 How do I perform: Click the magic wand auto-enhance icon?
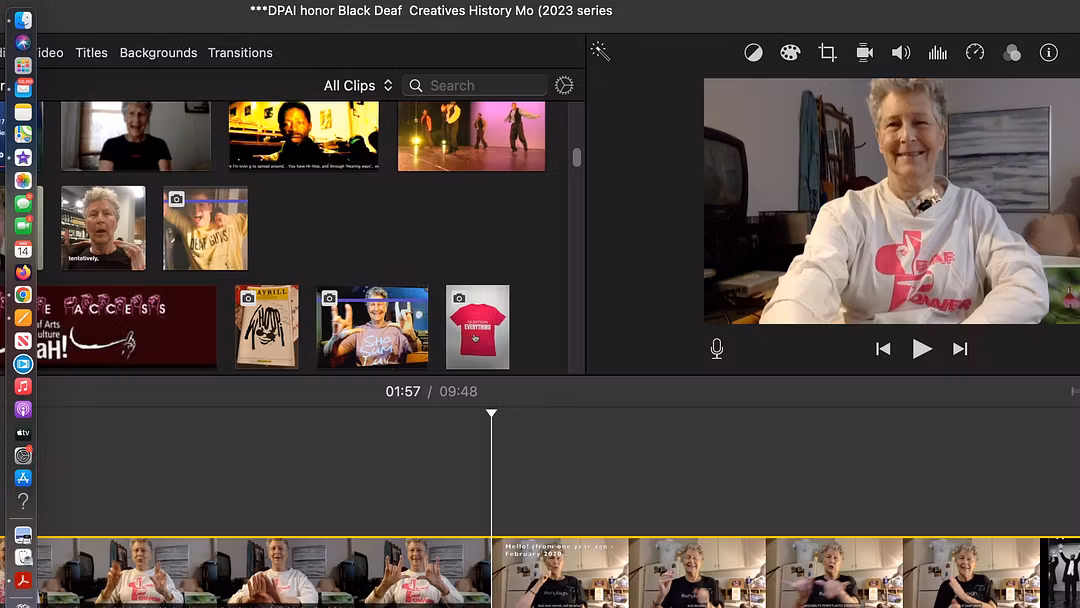pyautogui.click(x=600, y=52)
